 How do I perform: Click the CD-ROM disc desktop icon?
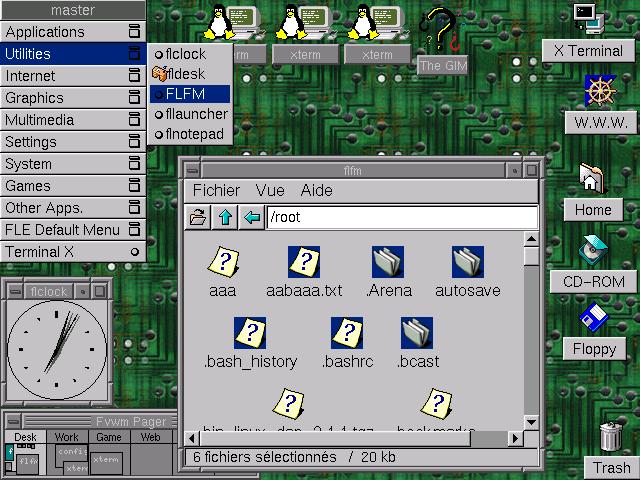(x=593, y=250)
